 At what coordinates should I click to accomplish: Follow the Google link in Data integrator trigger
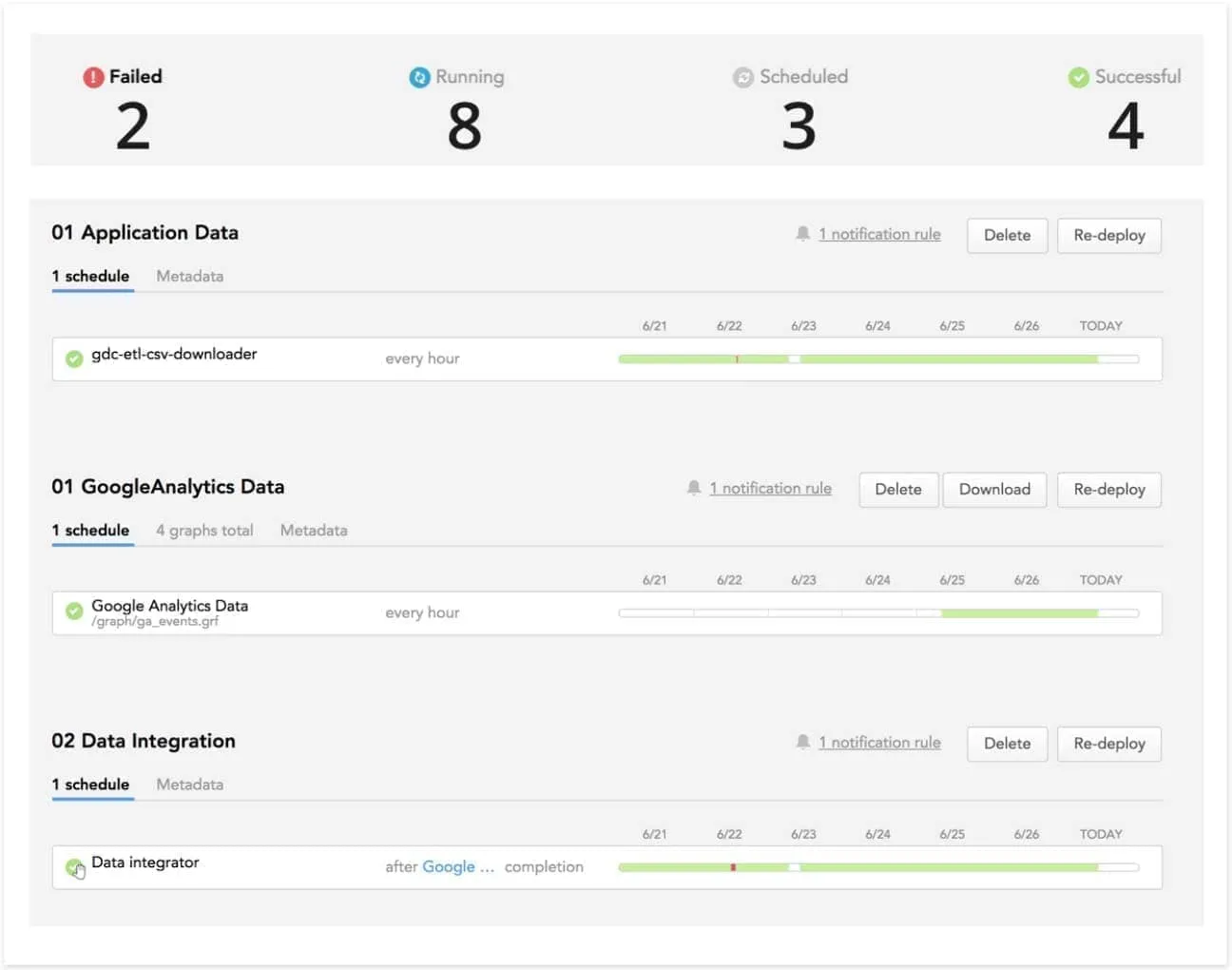(449, 866)
